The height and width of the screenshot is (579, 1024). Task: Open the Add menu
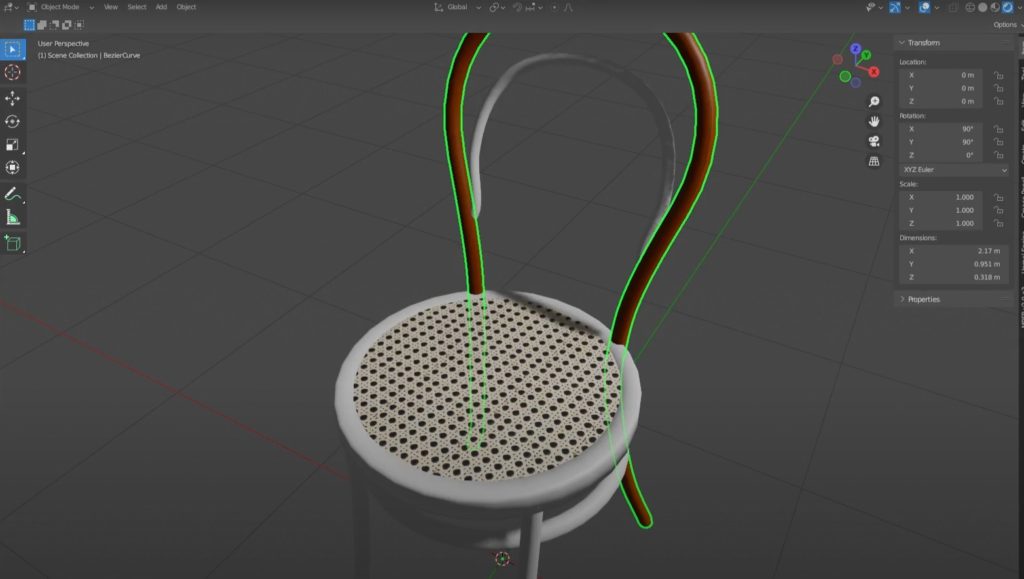click(161, 7)
